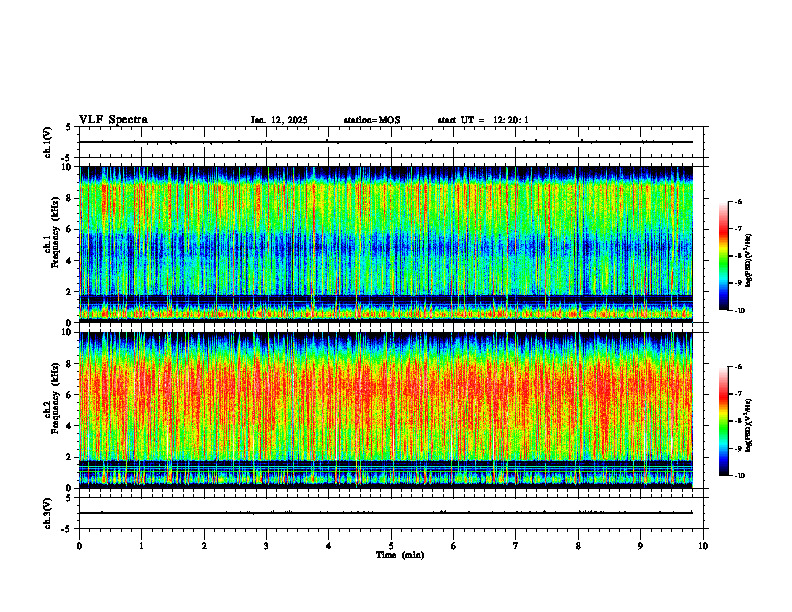The image size is (792, 612).
Task: Click the '5' tick on the time axis
Action: coord(391,546)
